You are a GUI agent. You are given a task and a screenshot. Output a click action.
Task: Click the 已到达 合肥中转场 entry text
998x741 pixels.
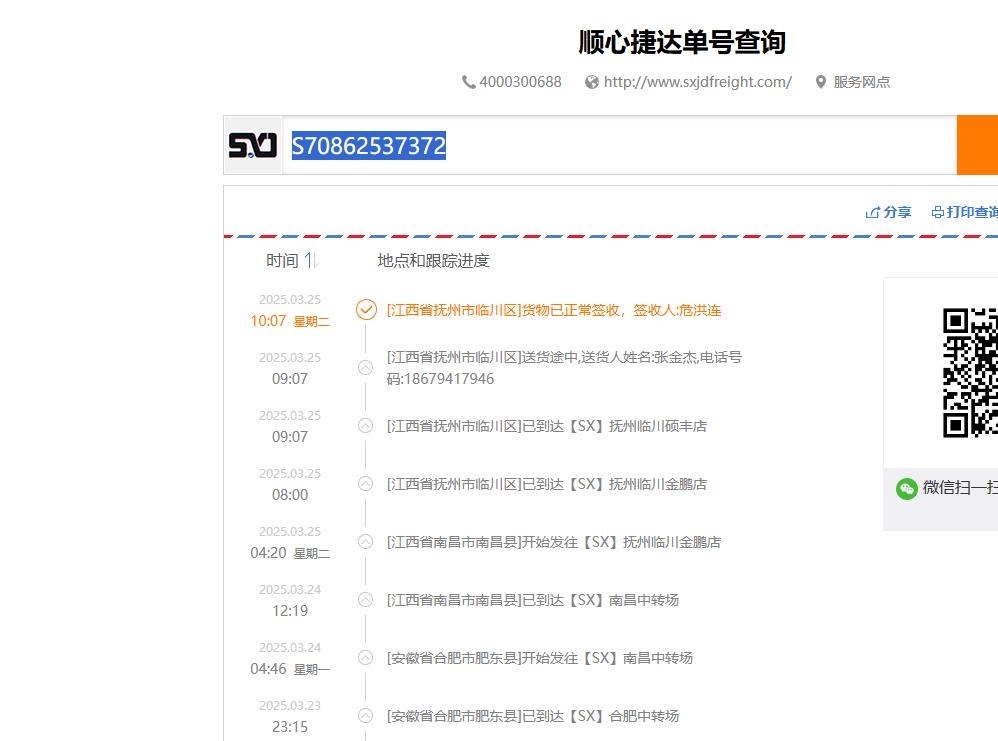[x=533, y=716]
